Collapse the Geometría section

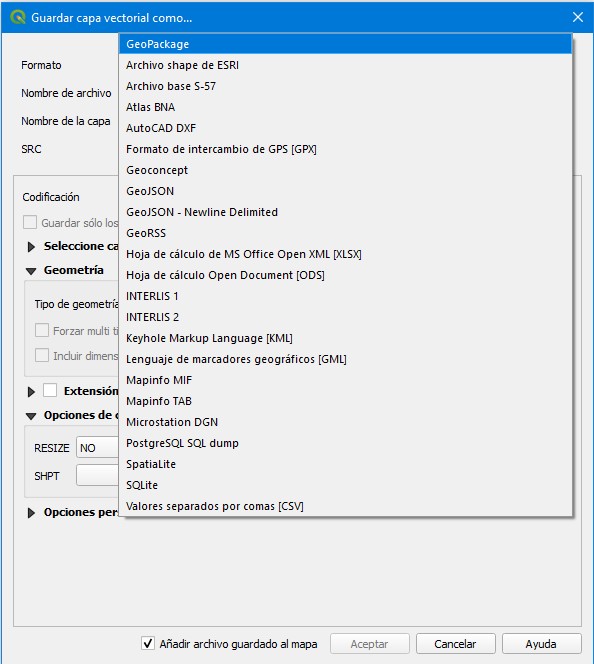pos(31,271)
